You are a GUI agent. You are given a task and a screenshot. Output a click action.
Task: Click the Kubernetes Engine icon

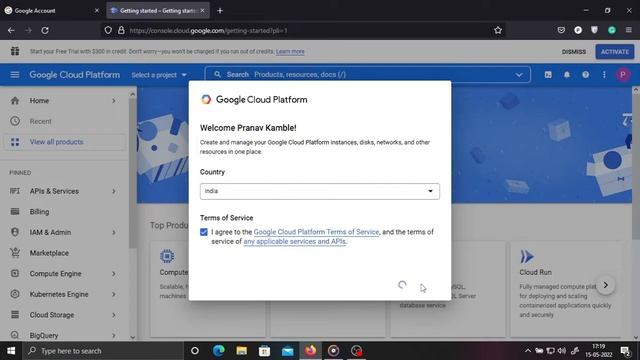coord(15,294)
